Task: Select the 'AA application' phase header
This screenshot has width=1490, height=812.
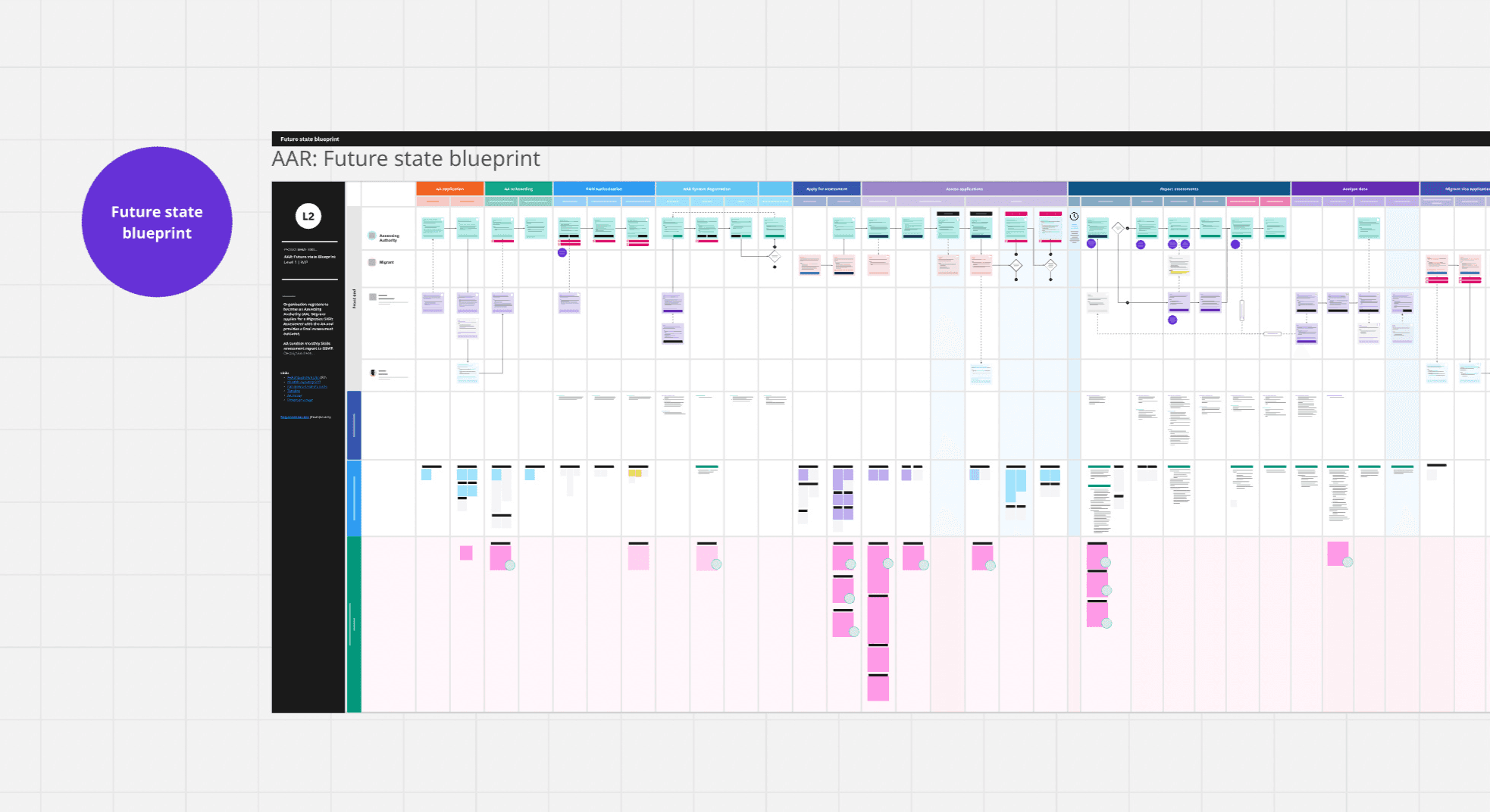Action: (x=449, y=189)
